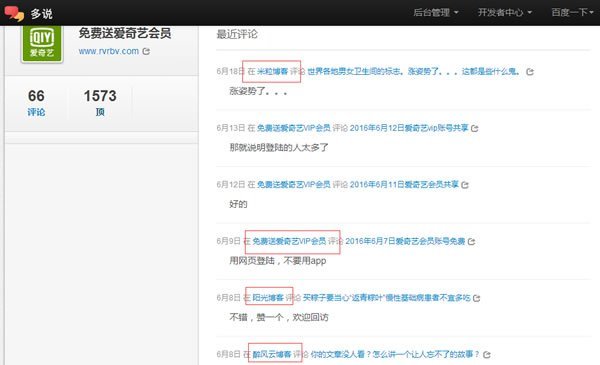
Task: Expand the 开发者中心 dropdown menu
Action: pos(505,13)
